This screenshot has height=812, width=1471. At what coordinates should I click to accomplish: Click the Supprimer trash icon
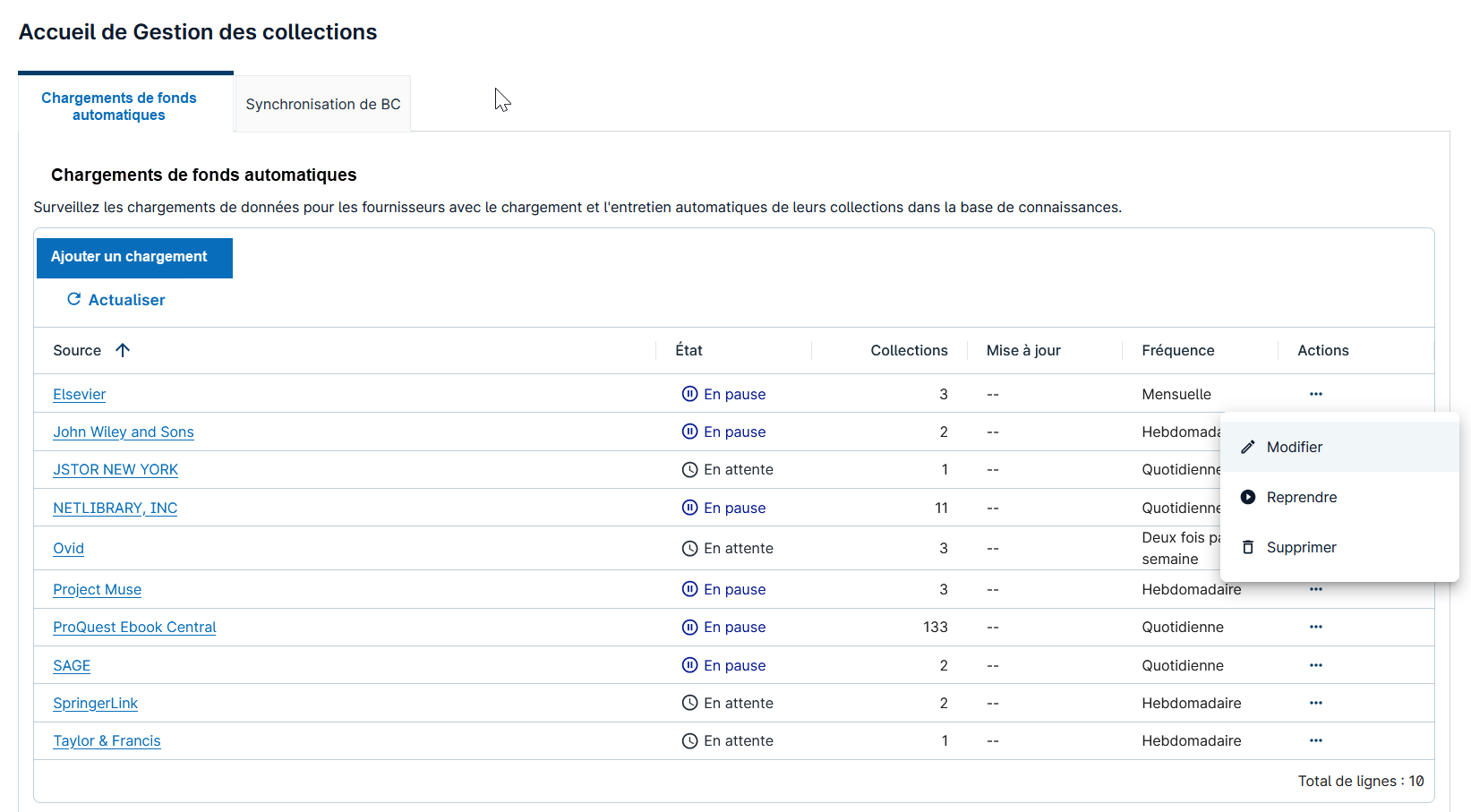[1248, 547]
